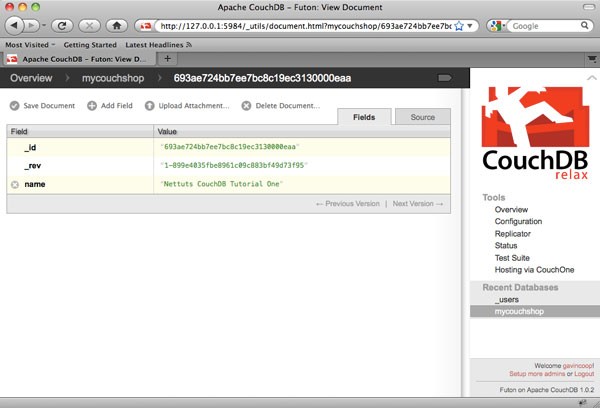The width and height of the screenshot is (600, 408).
Task: Switch to the Fields tab
Action: pyautogui.click(x=364, y=117)
